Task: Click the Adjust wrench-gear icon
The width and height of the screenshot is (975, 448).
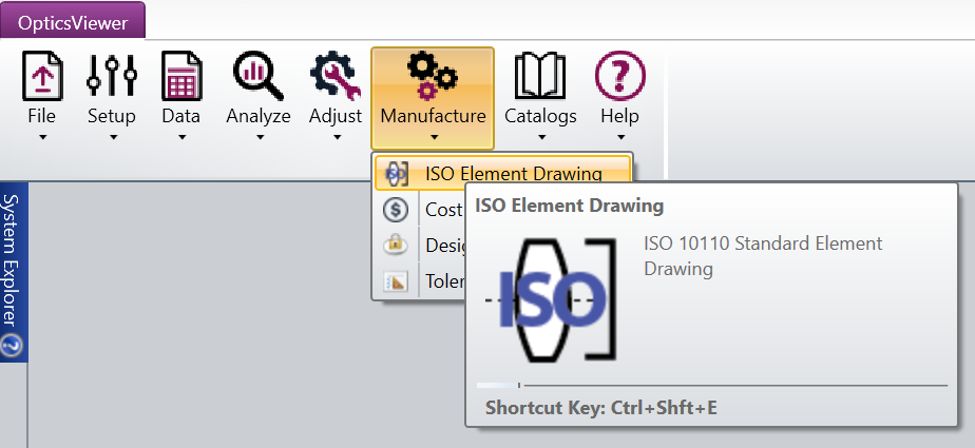Action: click(335, 76)
